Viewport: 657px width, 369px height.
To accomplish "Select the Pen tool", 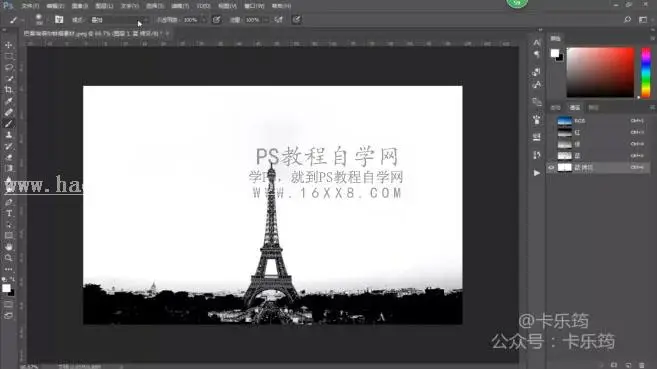I will point(8,202).
